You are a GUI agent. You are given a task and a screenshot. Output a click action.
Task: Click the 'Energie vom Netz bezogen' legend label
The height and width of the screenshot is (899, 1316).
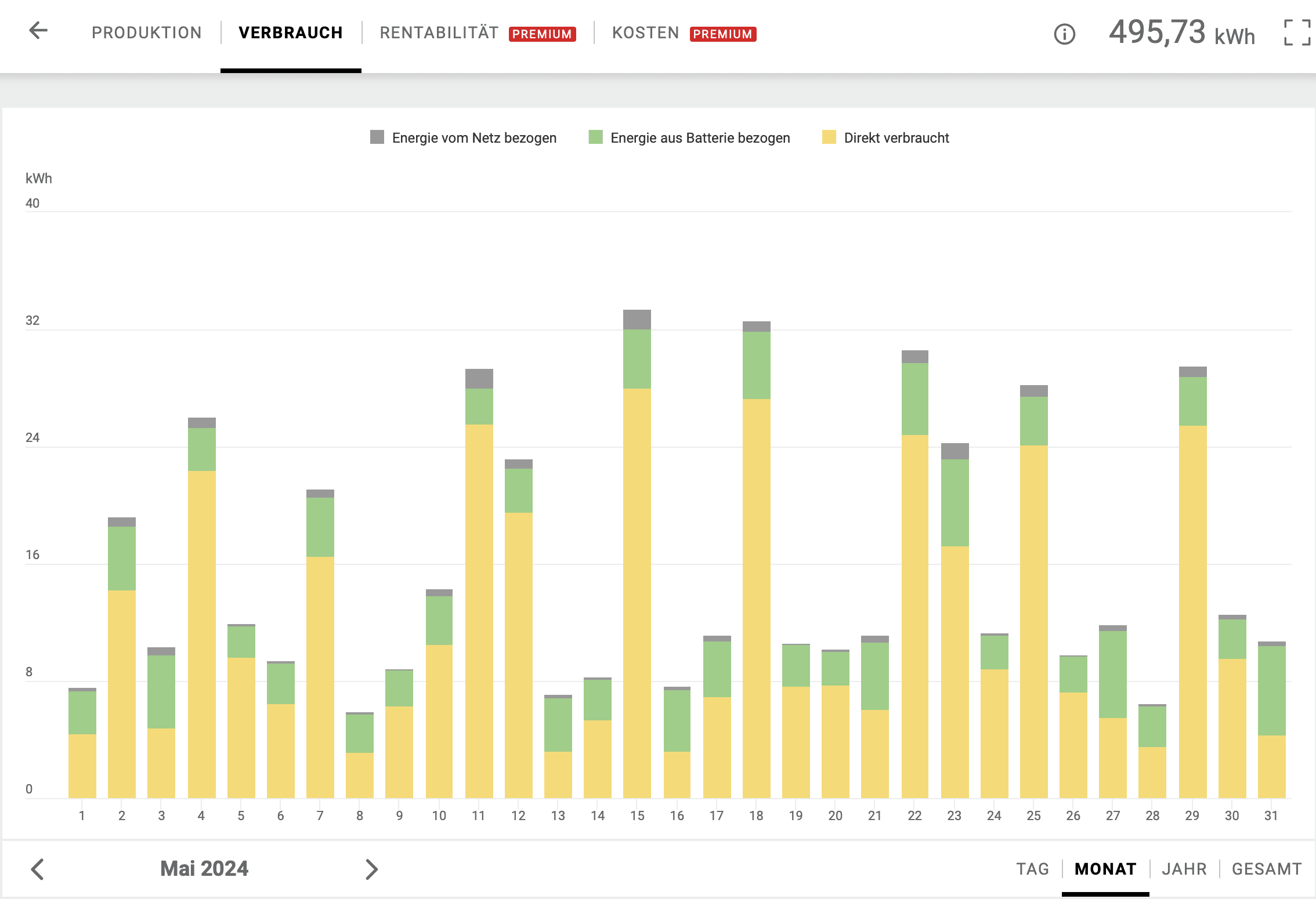(x=474, y=138)
